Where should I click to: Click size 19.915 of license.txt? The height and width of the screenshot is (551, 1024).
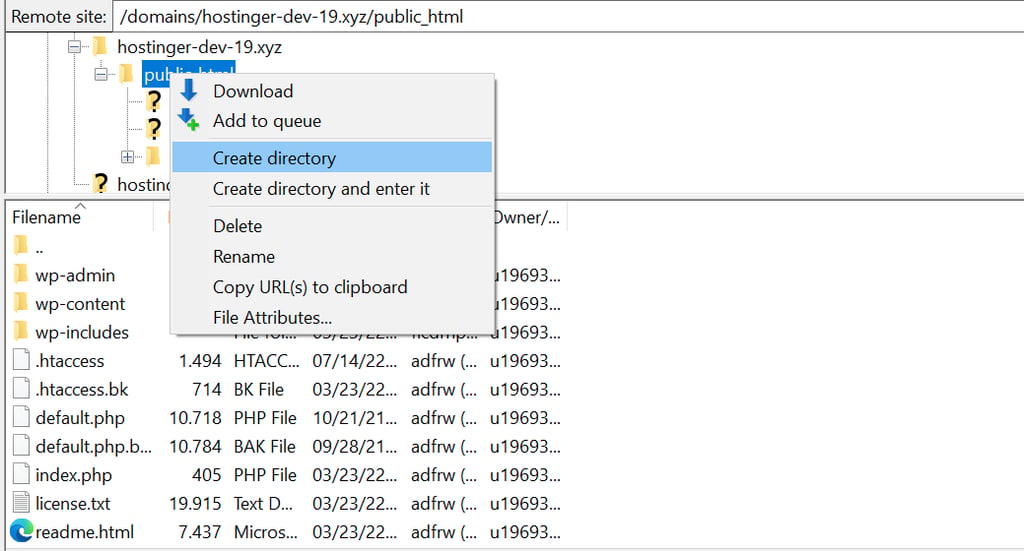coord(195,504)
